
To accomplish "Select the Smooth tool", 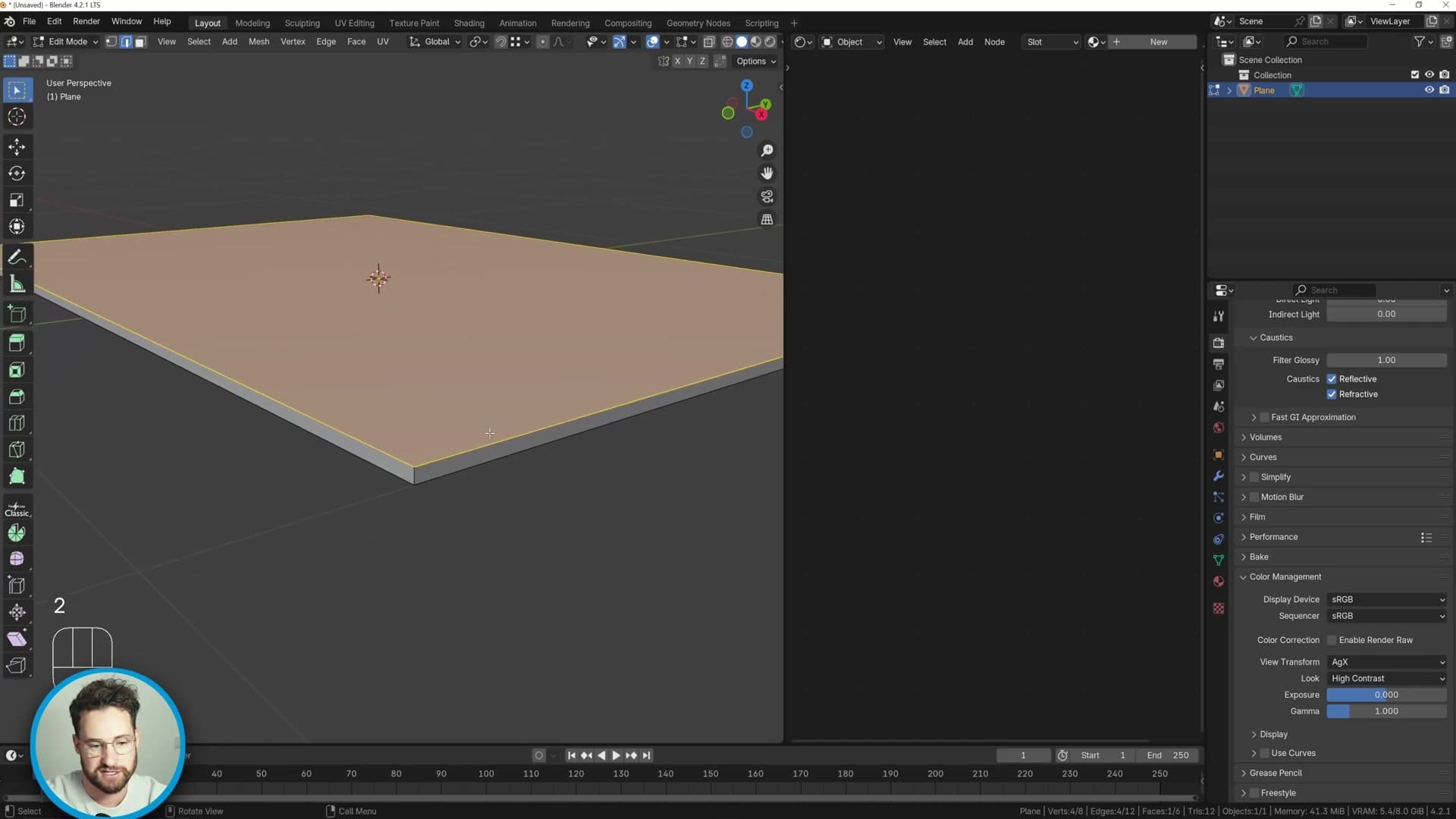I will click(x=17, y=559).
